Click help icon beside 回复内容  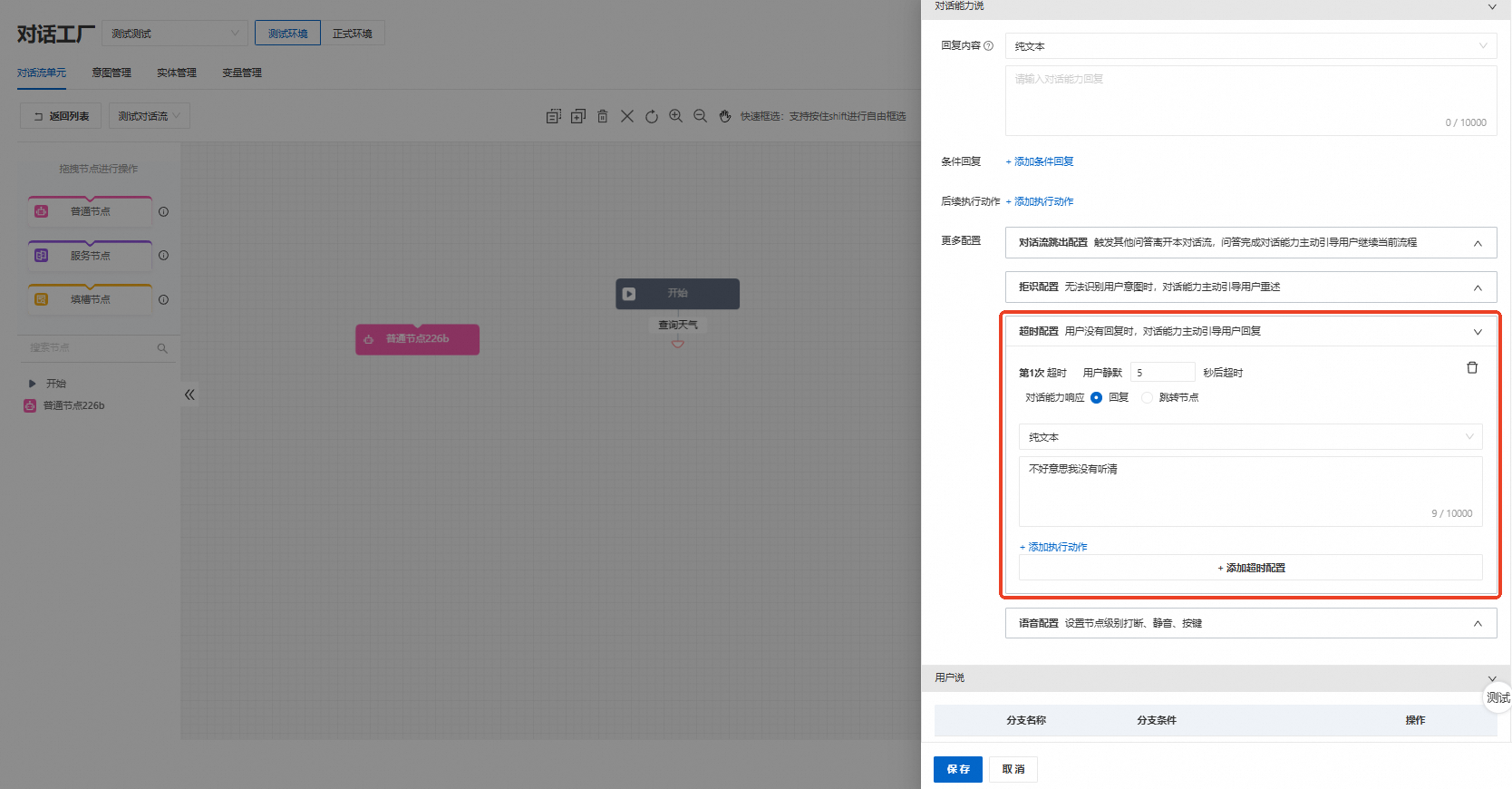(988, 45)
